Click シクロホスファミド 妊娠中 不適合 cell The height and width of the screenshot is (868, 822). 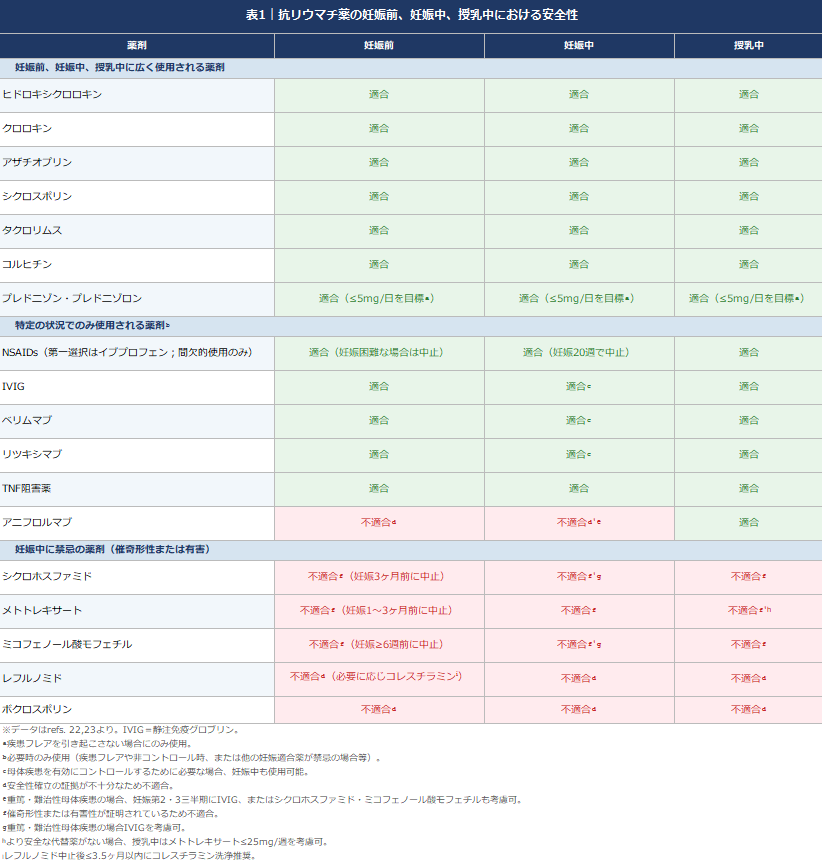point(579,577)
